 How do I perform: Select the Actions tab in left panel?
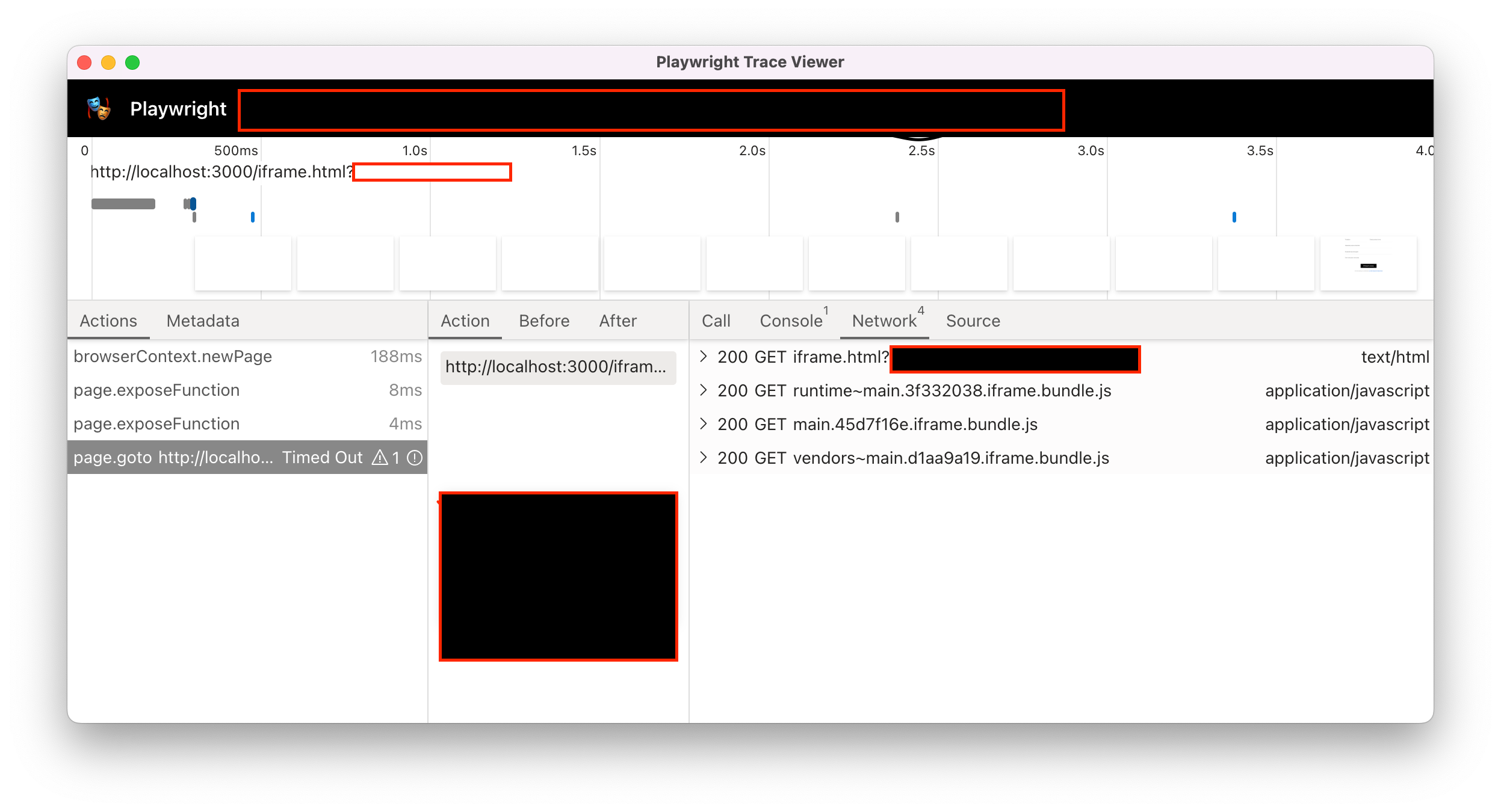[108, 321]
